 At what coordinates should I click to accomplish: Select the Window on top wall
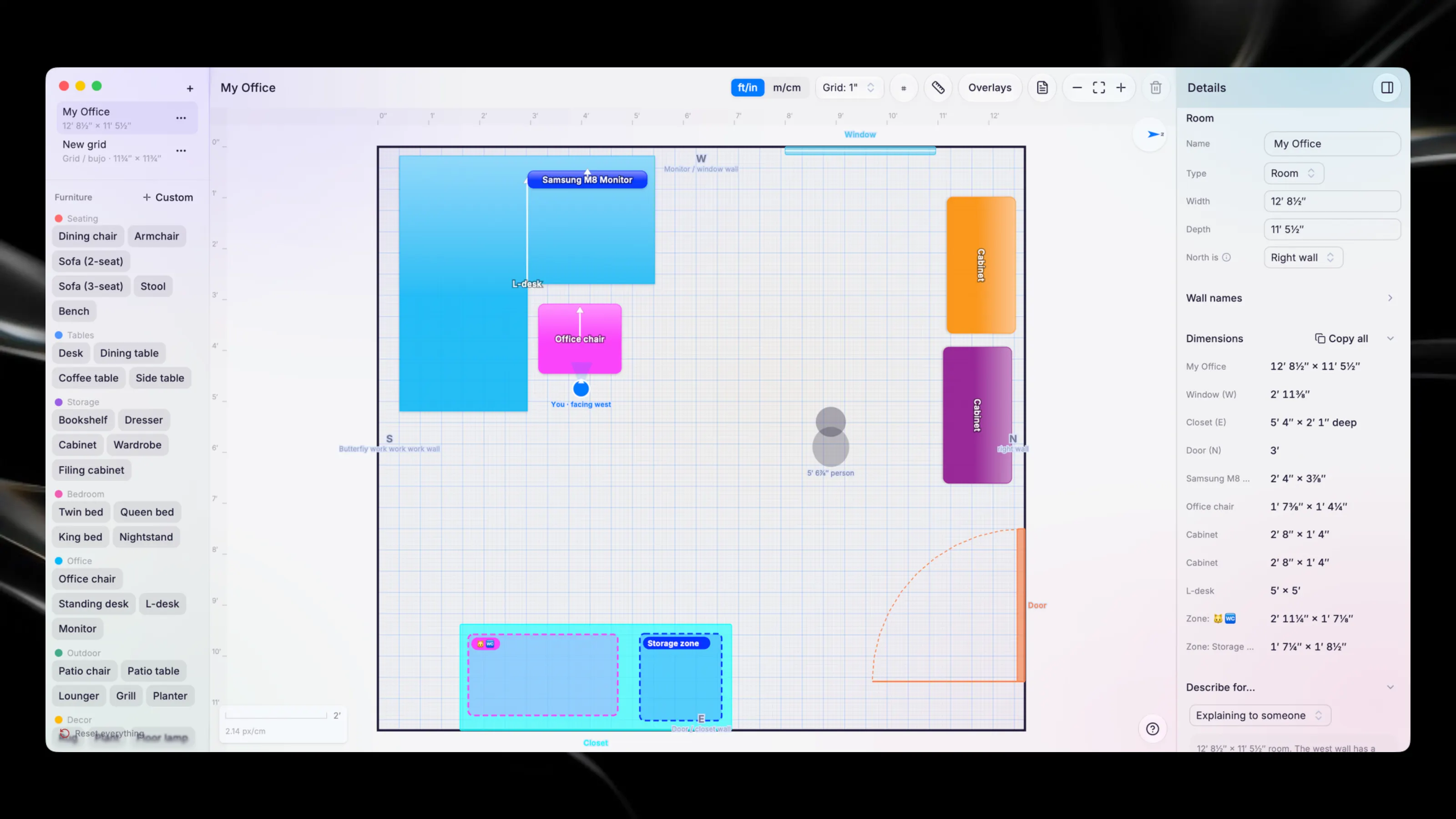click(860, 150)
